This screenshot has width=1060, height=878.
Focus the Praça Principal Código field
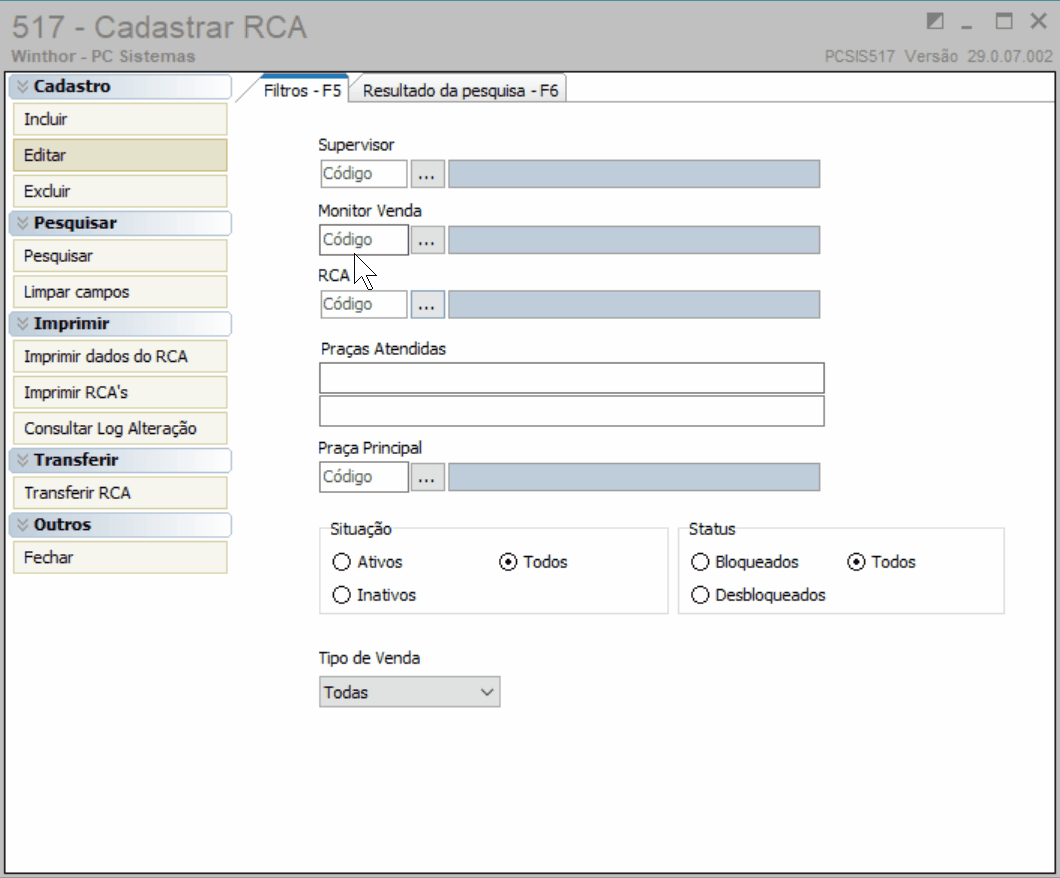364,477
